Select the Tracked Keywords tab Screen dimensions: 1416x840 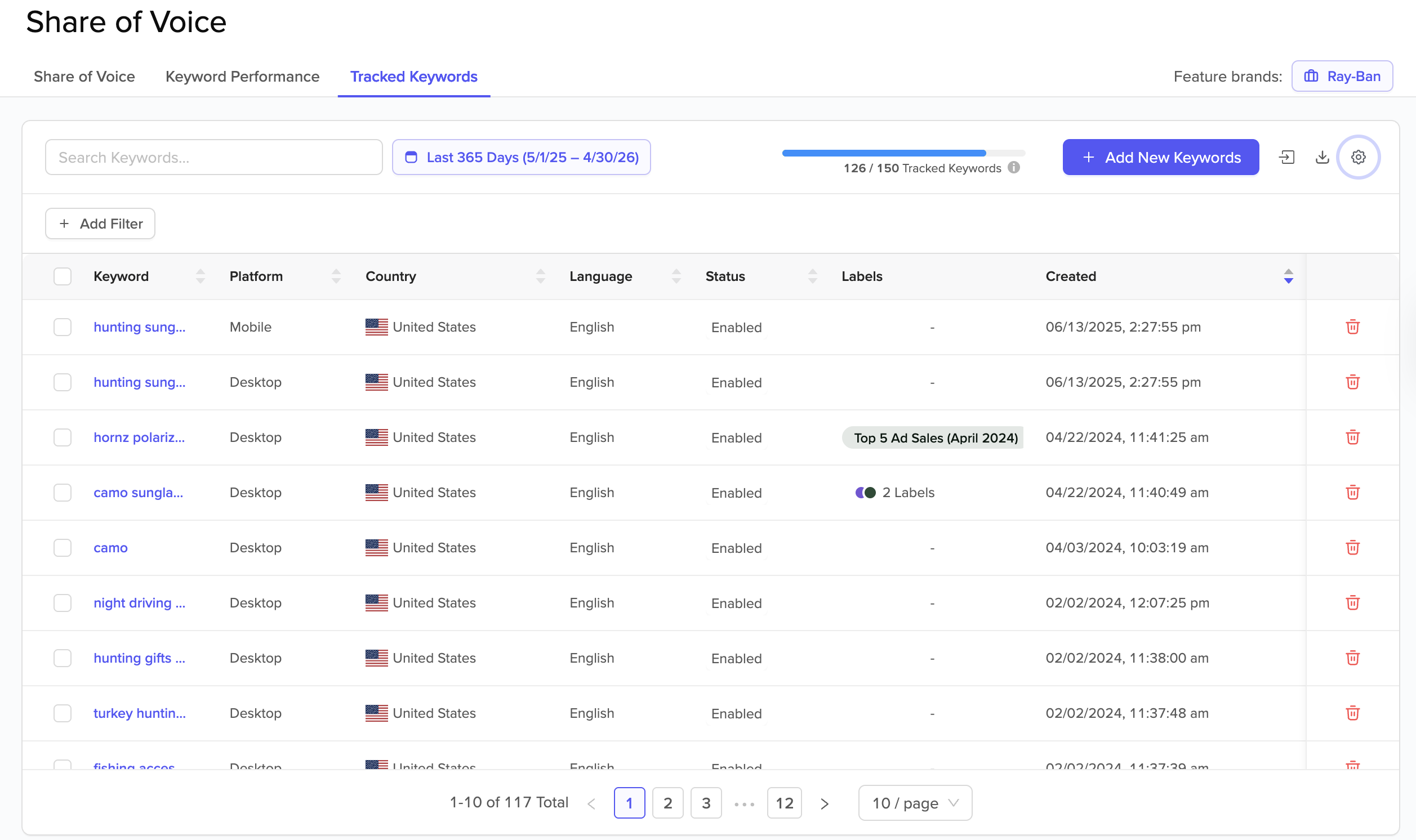[414, 77]
